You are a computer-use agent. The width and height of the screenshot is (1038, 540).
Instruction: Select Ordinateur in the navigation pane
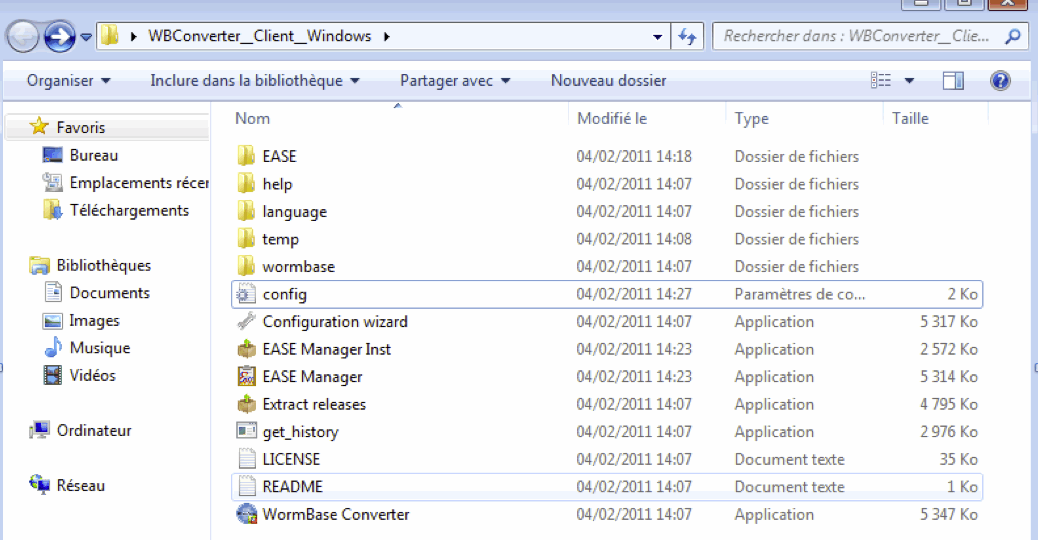tap(94, 430)
